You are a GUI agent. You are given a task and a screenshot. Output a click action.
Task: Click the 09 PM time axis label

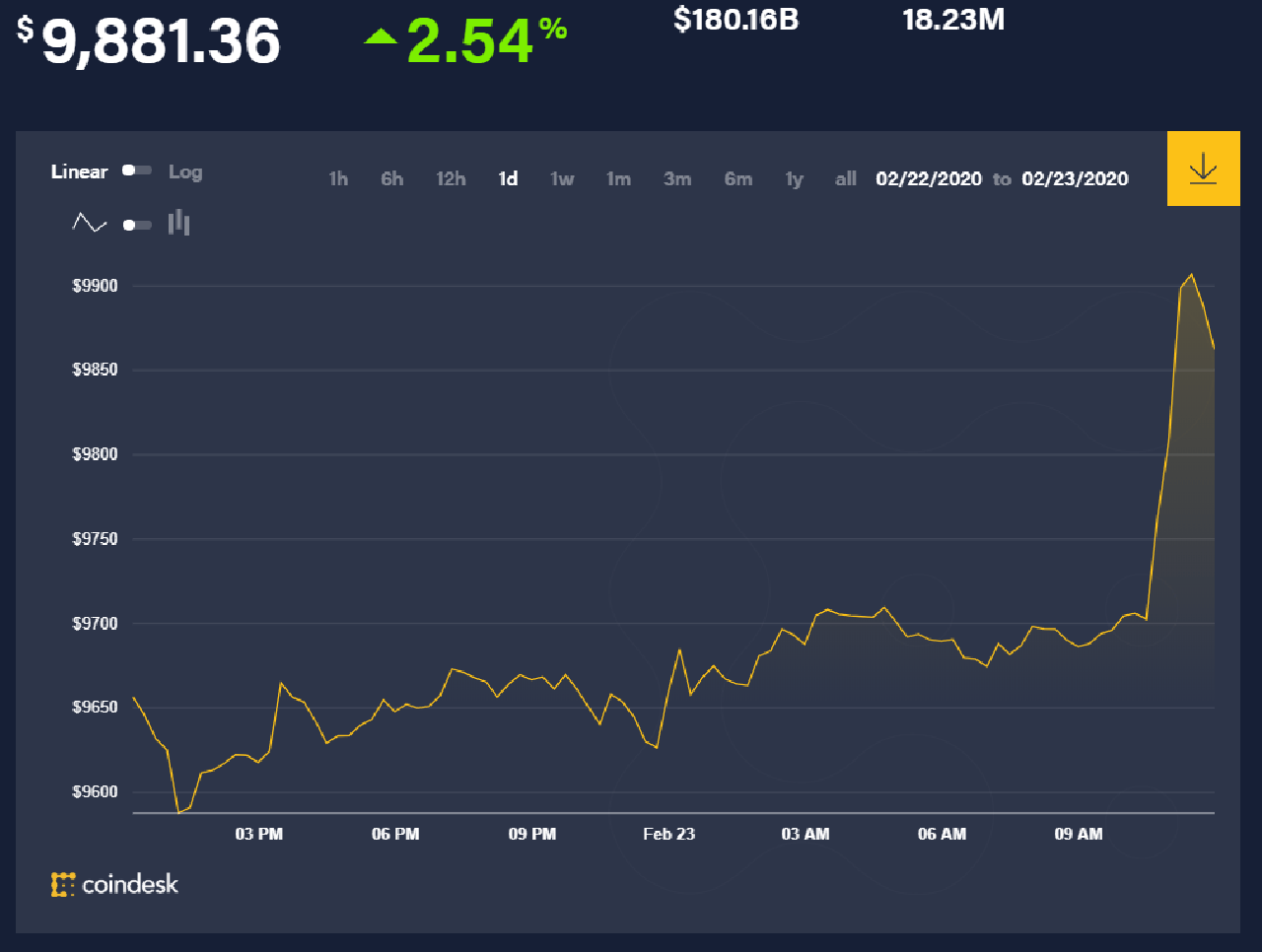point(532,834)
